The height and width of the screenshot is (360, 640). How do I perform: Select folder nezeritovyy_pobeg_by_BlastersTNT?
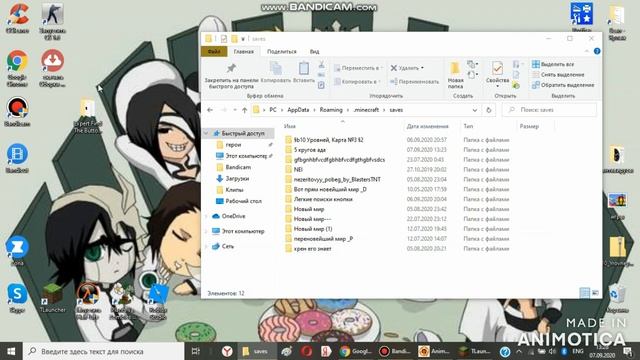click(x=337, y=179)
